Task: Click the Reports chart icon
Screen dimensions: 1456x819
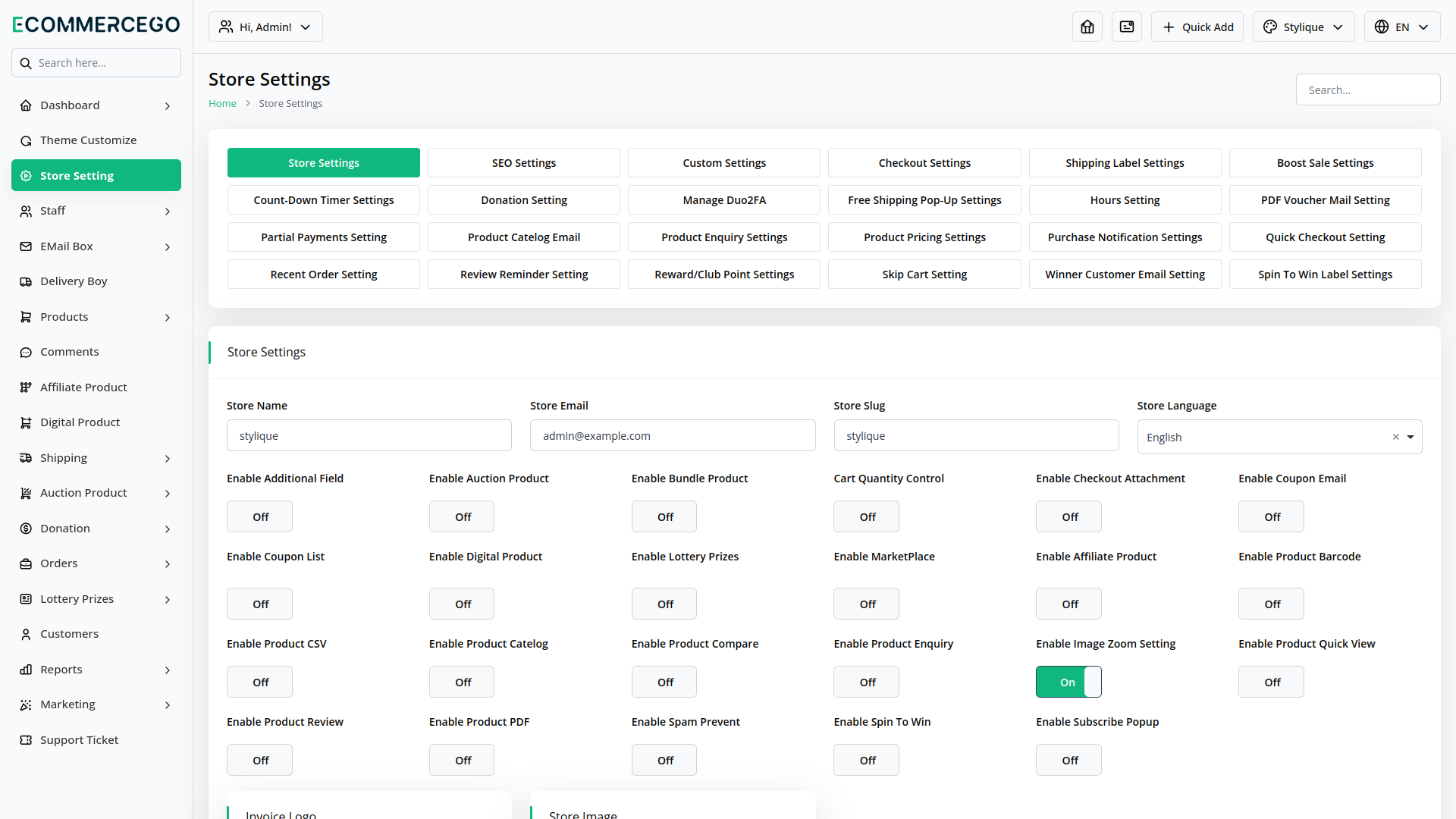Action: click(26, 670)
